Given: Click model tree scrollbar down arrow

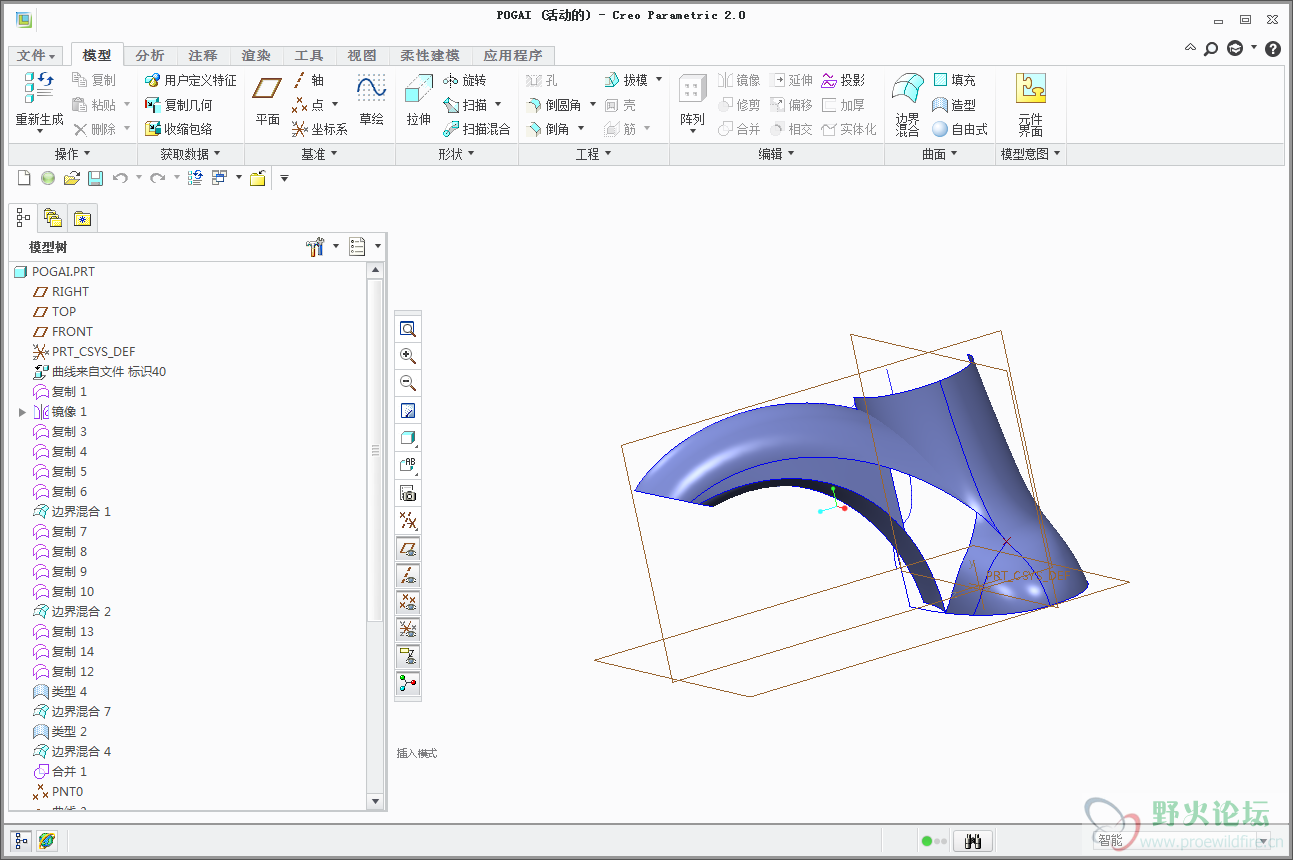Looking at the screenshot, I should pos(375,801).
